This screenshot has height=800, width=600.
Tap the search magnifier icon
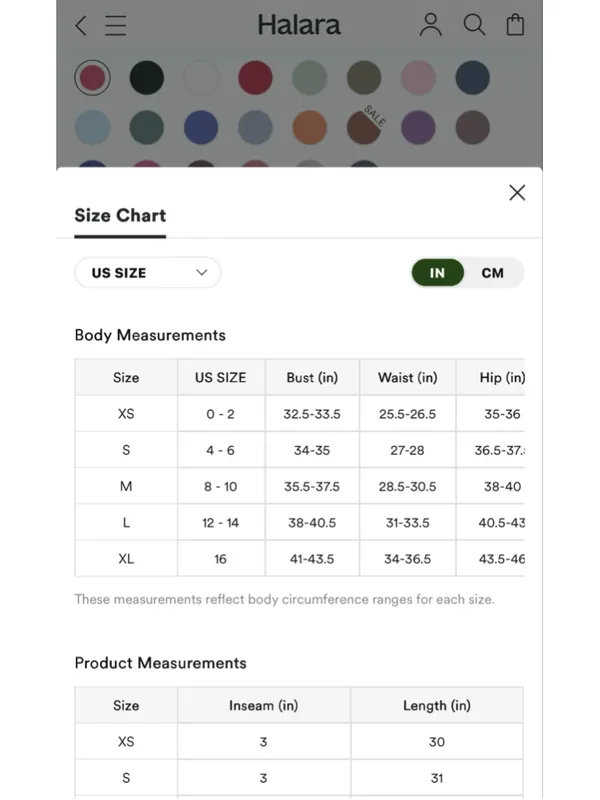pos(474,25)
